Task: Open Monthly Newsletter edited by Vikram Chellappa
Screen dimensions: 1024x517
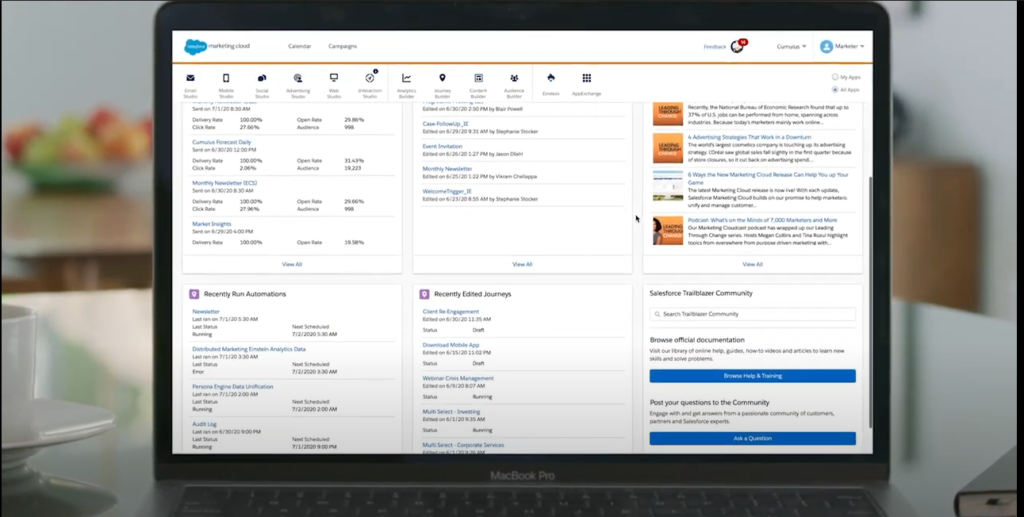Action: 447,168
